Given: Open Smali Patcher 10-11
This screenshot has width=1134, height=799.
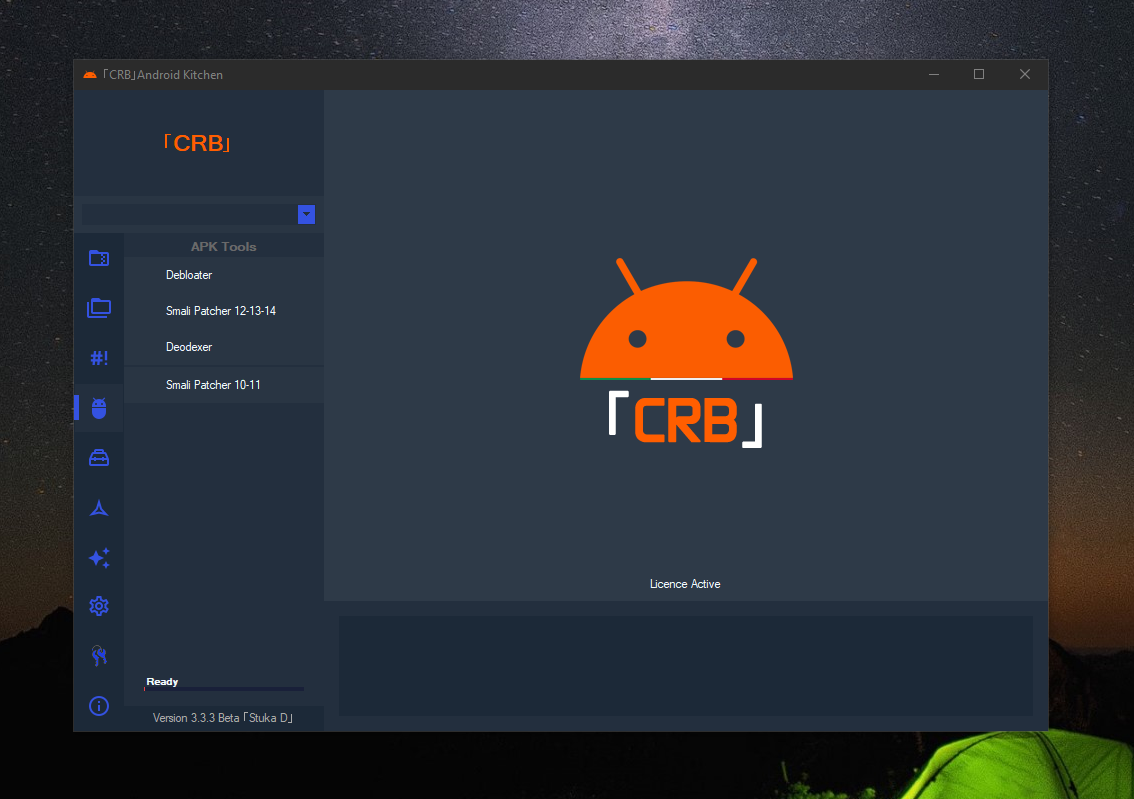Looking at the screenshot, I should [x=224, y=385].
